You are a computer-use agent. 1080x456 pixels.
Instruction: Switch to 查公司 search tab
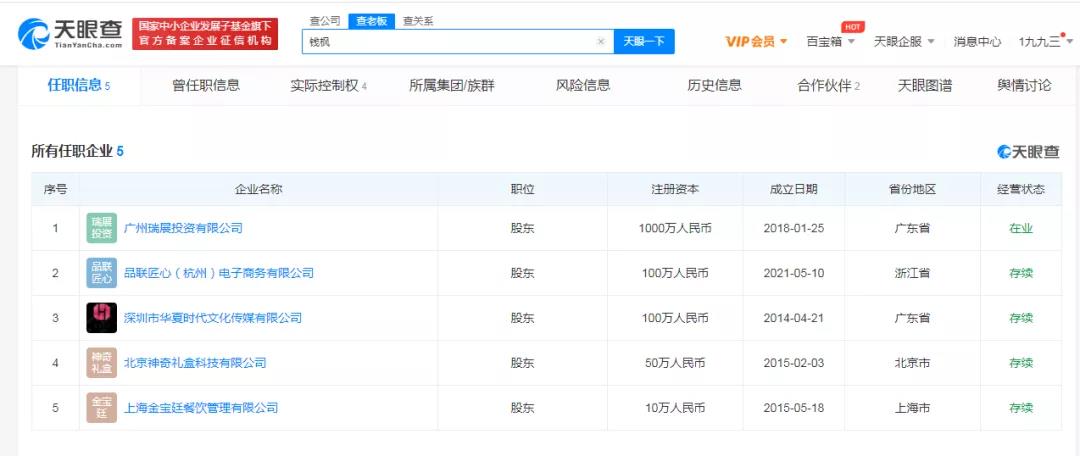(x=324, y=20)
